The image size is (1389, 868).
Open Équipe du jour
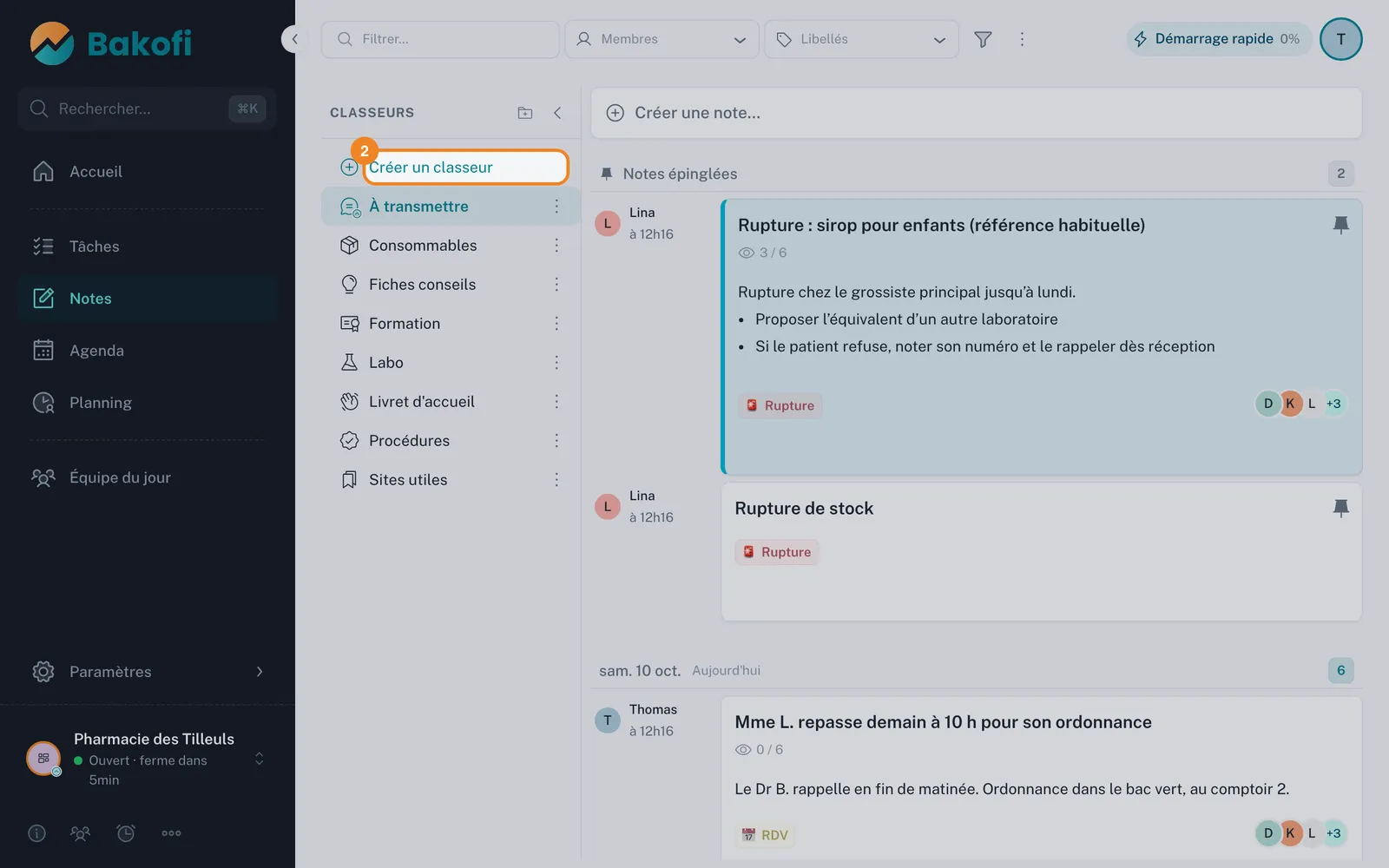tap(148, 477)
